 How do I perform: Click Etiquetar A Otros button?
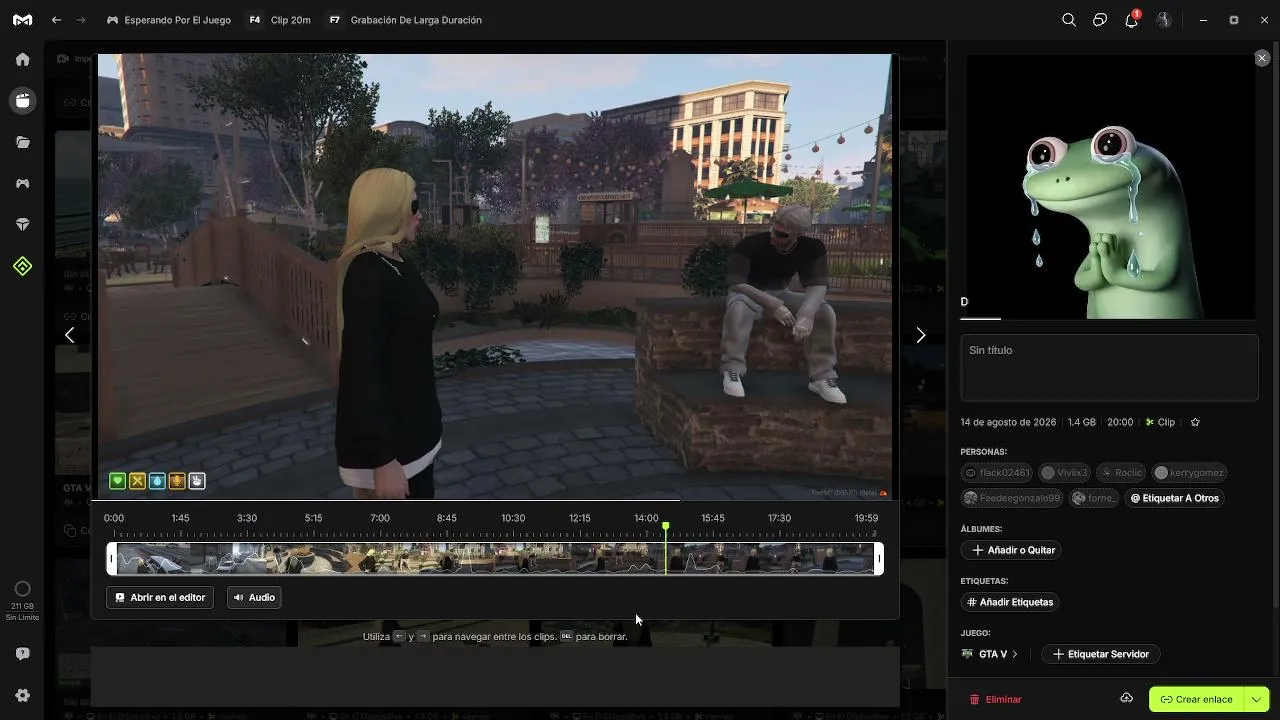point(1175,498)
